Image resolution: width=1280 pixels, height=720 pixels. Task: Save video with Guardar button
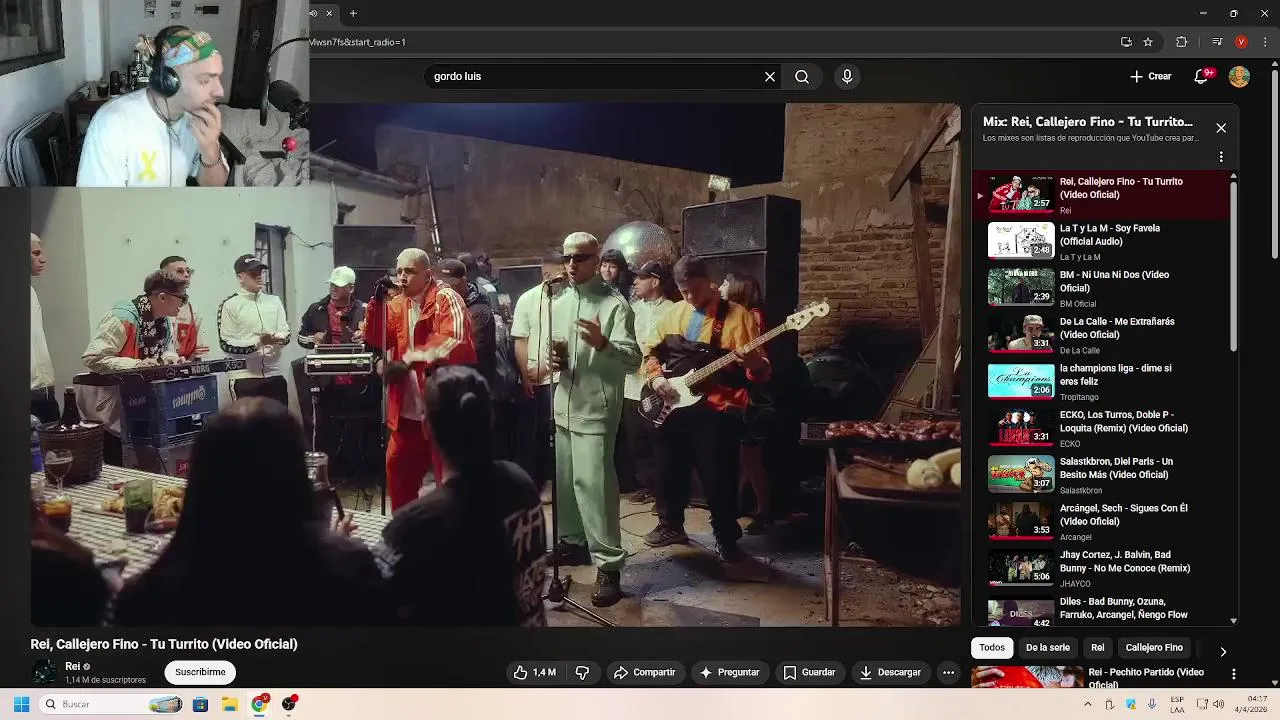pyautogui.click(x=809, y=673)
